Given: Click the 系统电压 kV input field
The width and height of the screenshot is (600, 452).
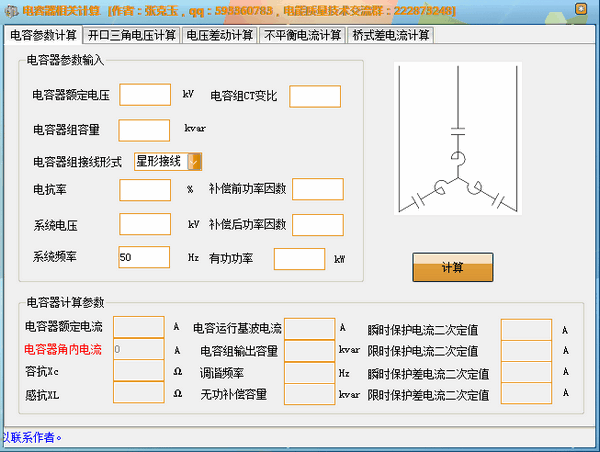Looking at the screenshot, I should pyautogui.click(x=145, y=224).
